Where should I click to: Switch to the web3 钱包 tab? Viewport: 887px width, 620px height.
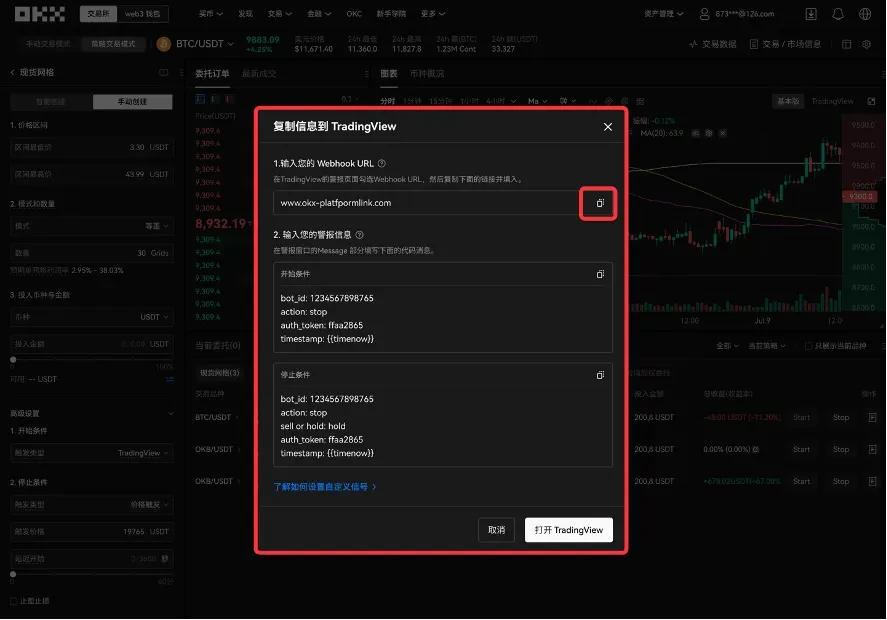143,14
